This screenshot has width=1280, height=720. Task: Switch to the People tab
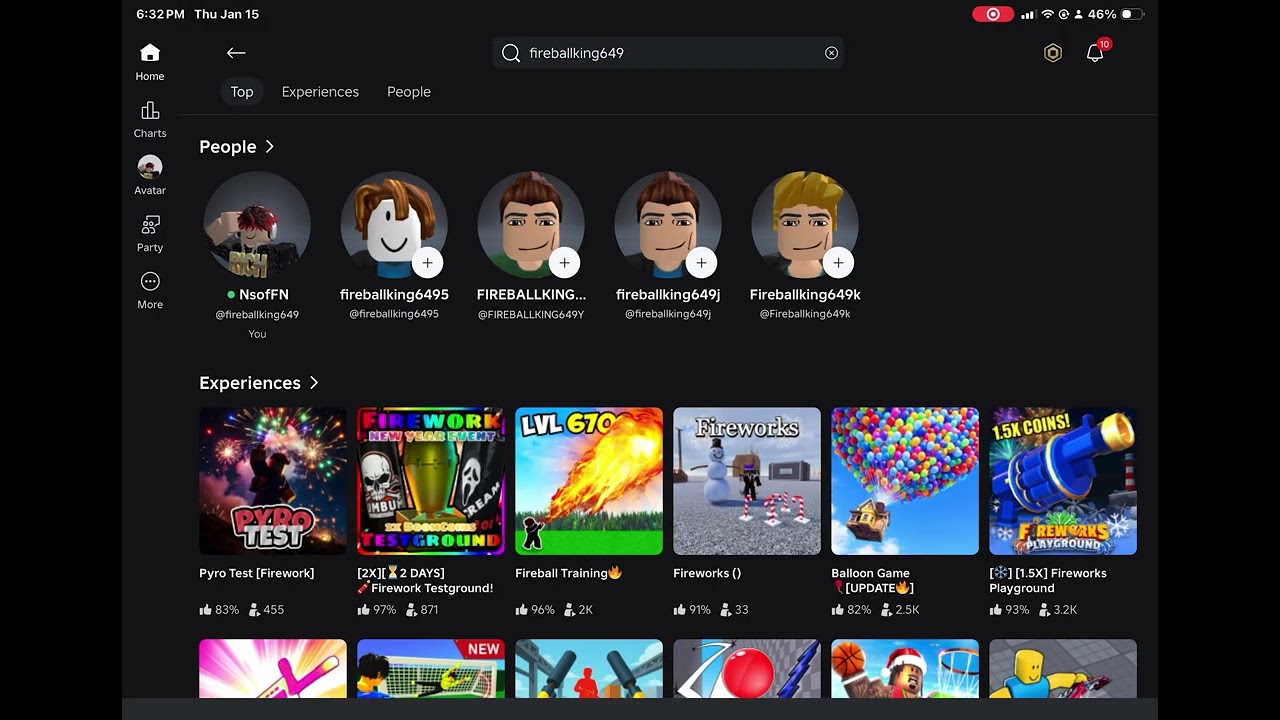(409, 92)
